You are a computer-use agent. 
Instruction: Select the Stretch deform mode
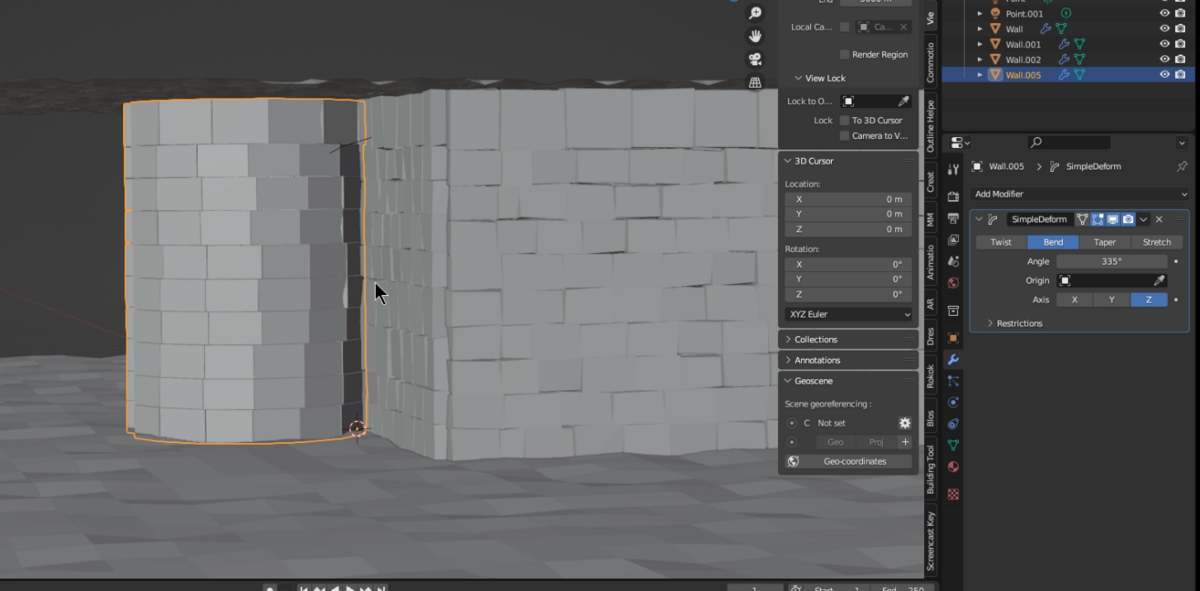pos(1157,242)
